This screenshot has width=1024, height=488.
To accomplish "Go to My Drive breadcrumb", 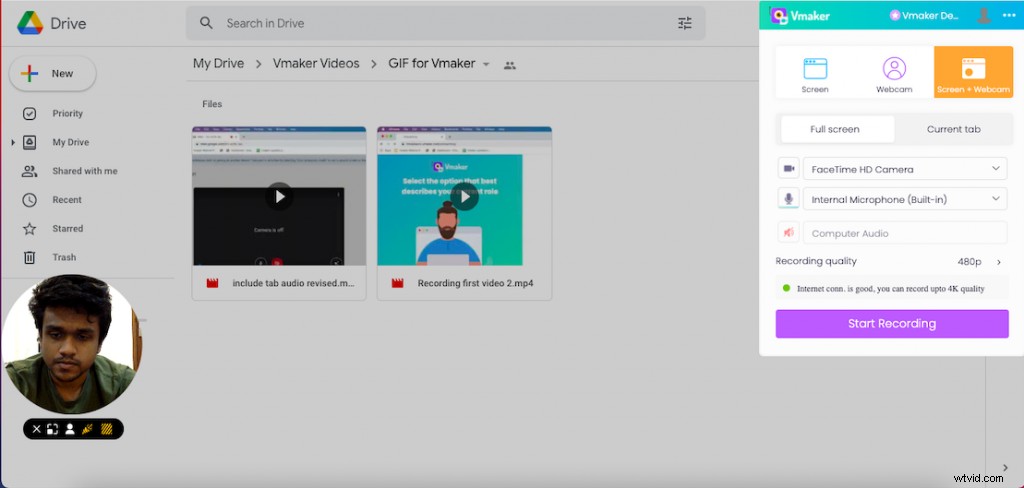I will click(x=218, y=64).
